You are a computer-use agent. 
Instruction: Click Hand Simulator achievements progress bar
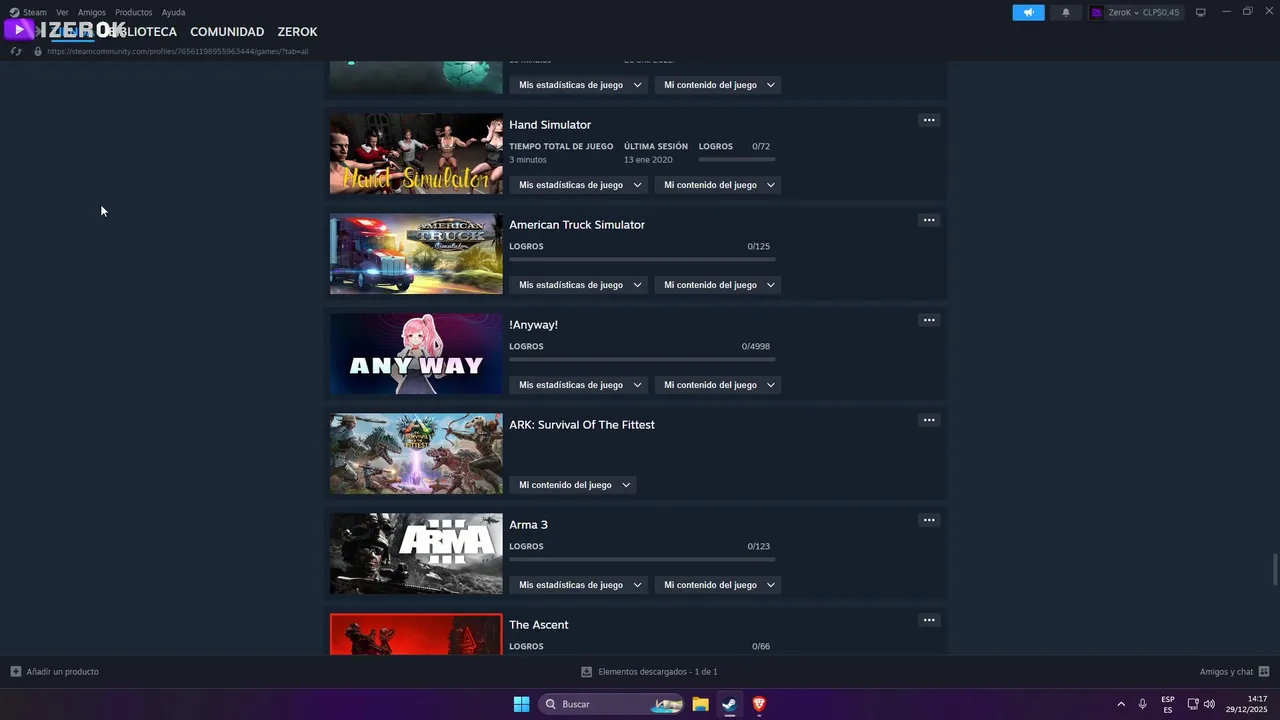(x=737, y=159)
